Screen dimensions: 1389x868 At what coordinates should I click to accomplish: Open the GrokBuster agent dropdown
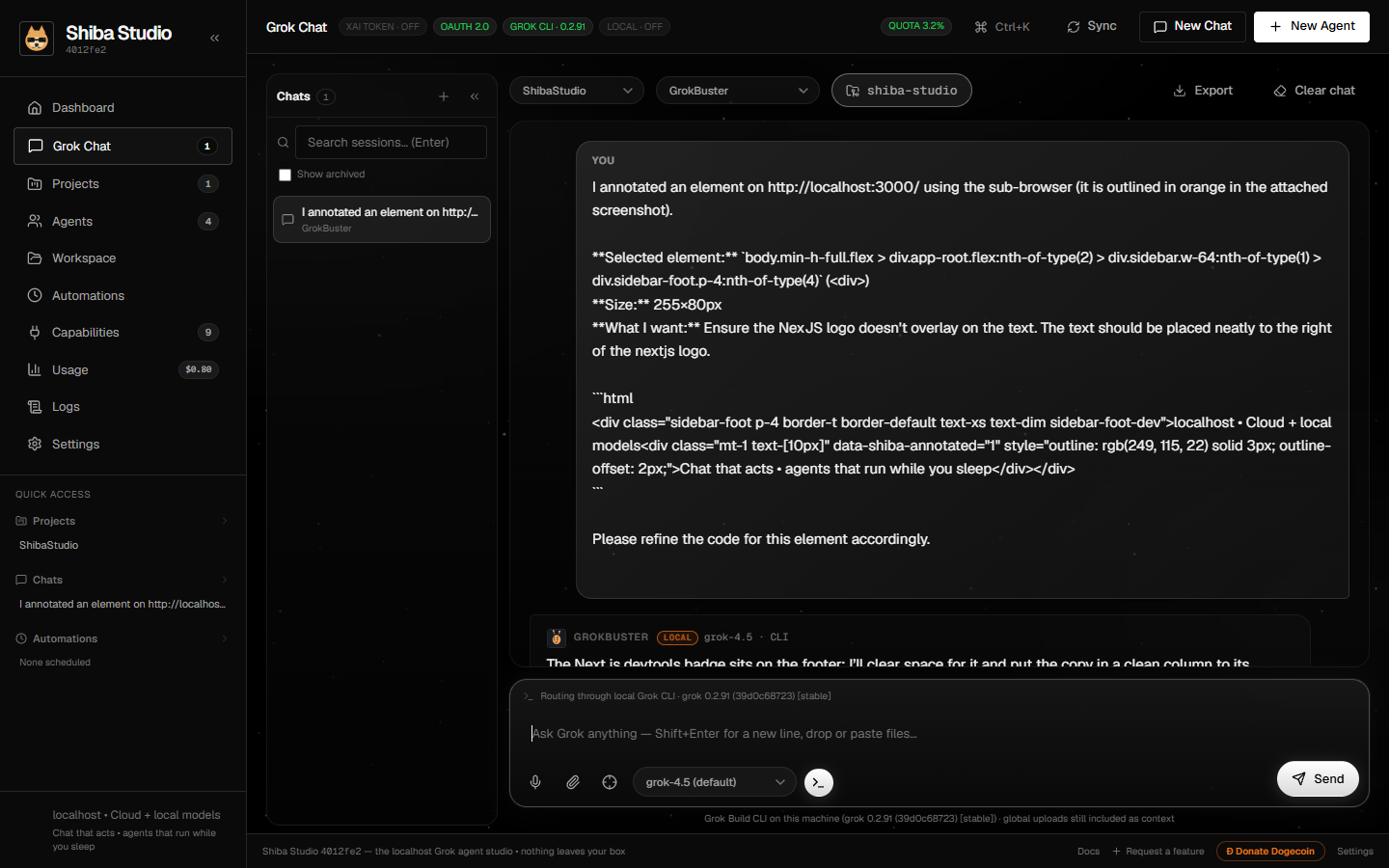pos(738,91)
